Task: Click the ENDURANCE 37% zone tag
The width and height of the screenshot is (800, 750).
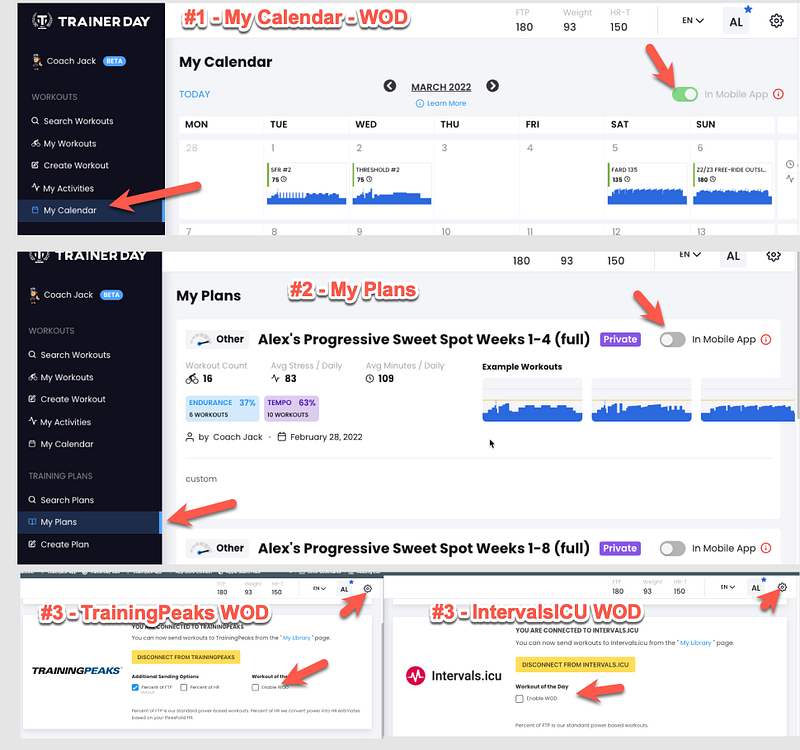Action: 222,408
